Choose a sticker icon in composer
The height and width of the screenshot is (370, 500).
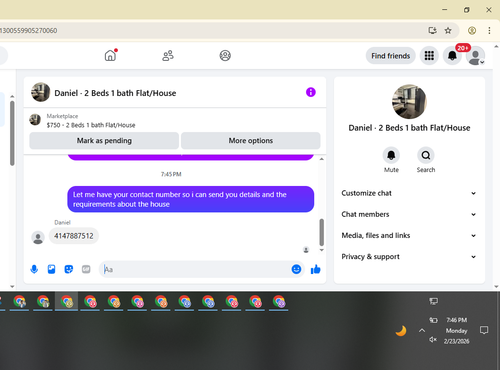coord(69,269)
